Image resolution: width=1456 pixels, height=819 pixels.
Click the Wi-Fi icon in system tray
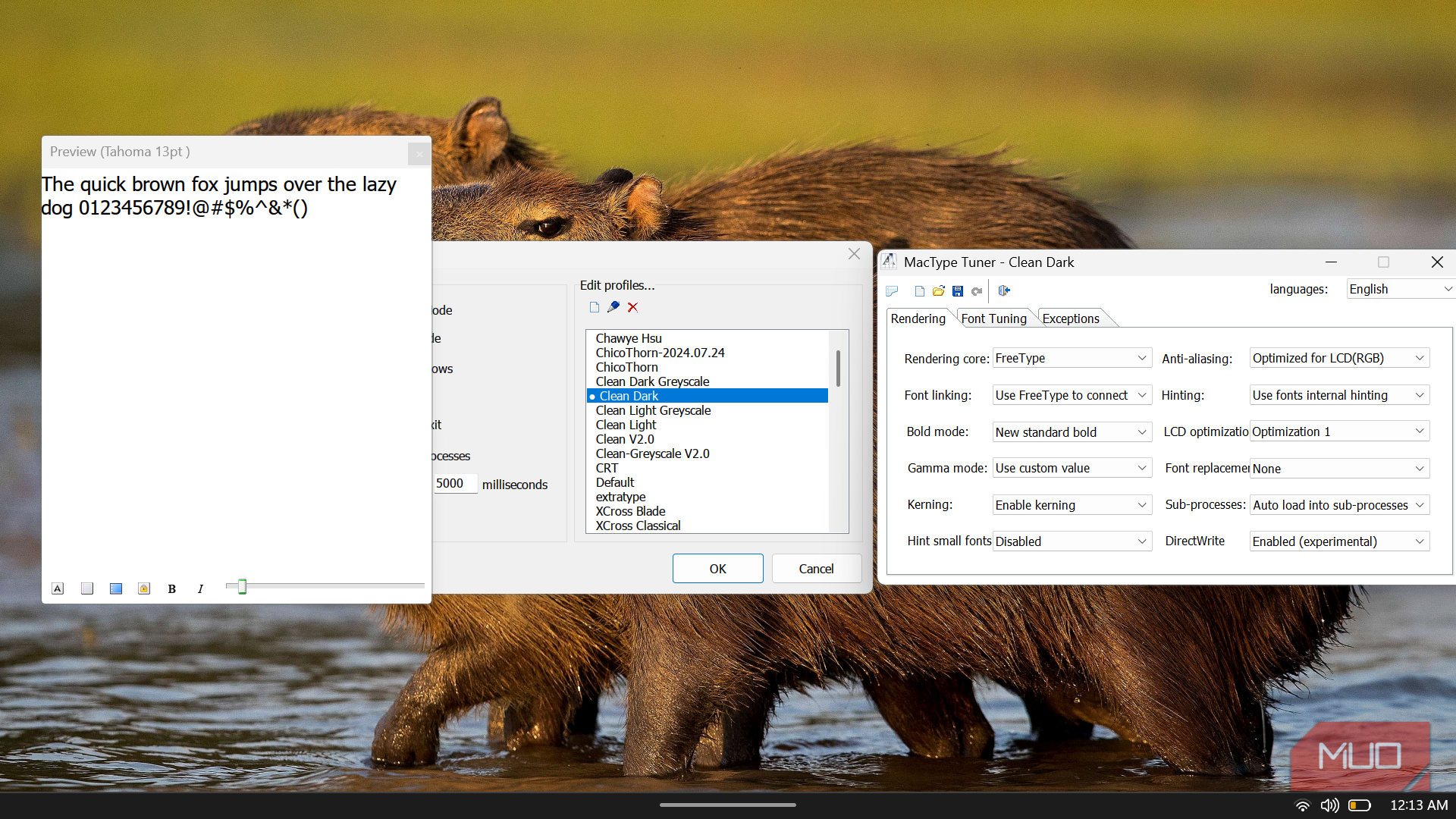click(1302, 805)
